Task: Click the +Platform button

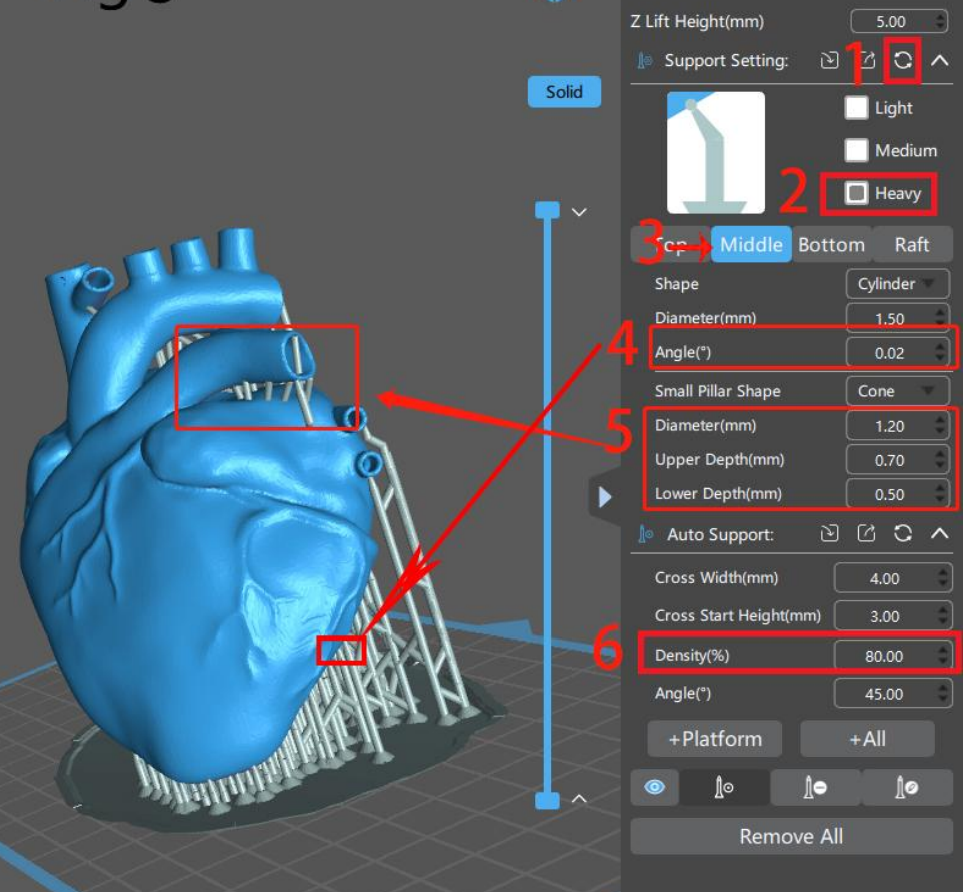Action: [715, 739]
